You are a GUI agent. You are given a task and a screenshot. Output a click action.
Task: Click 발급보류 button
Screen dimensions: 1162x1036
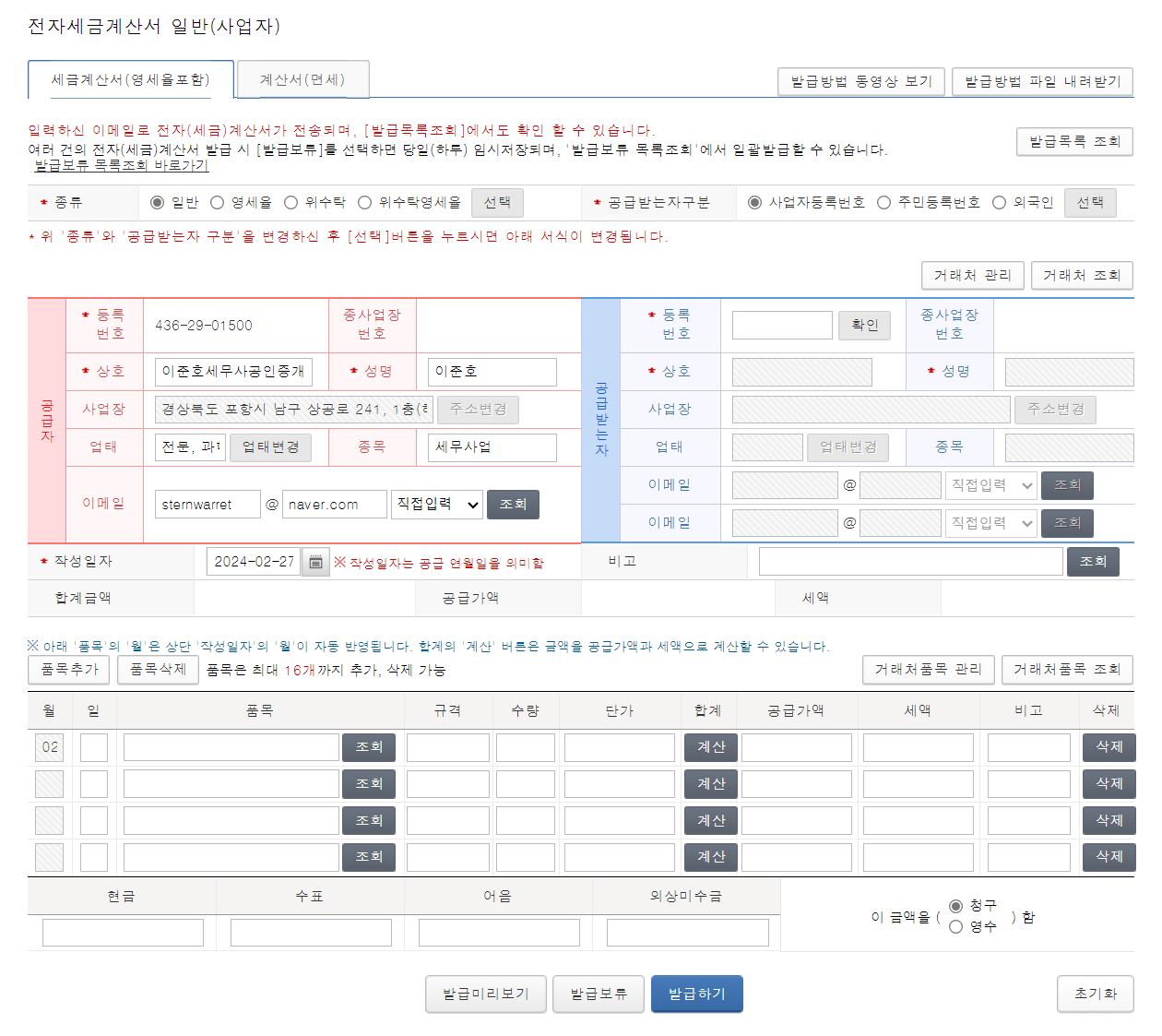(x=599, y=994)
